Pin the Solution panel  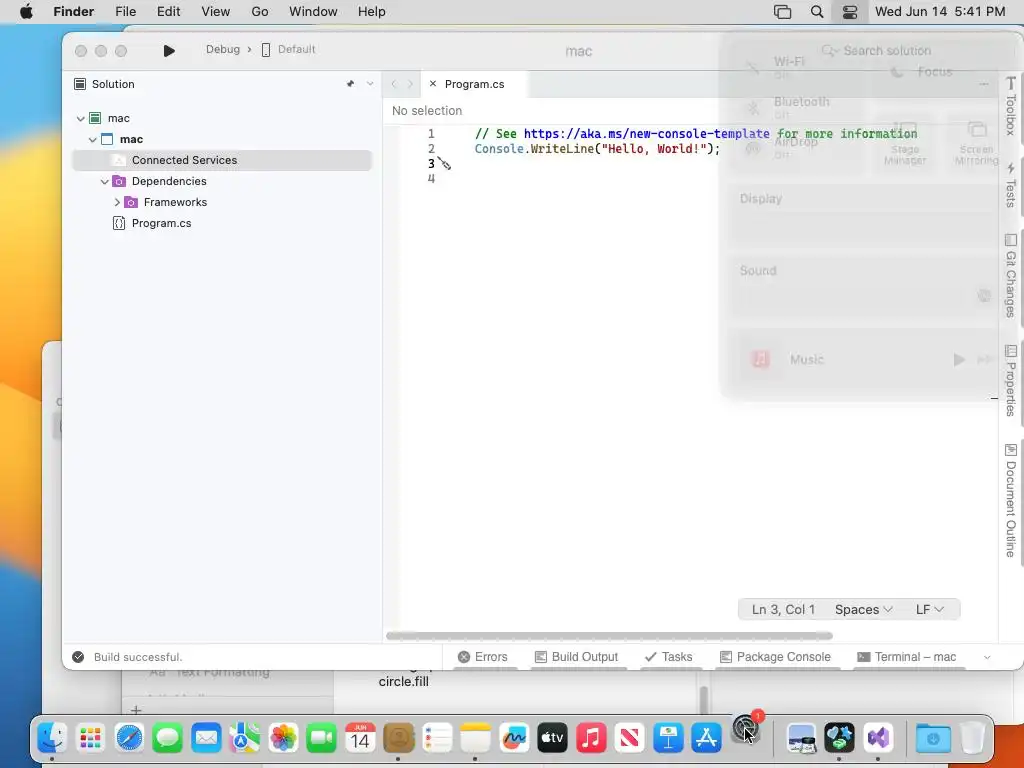click(351, 84)
